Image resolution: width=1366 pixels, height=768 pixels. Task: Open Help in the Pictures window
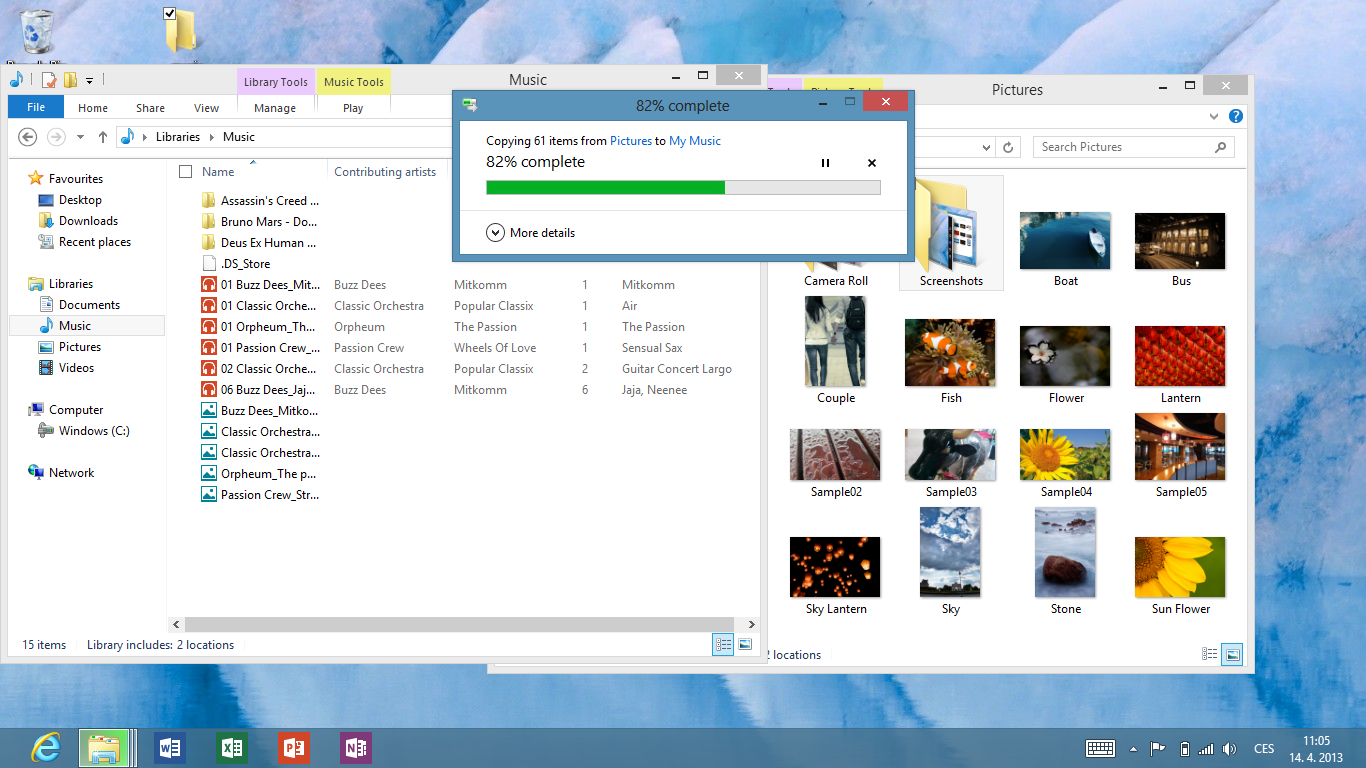coord(1236,117)
